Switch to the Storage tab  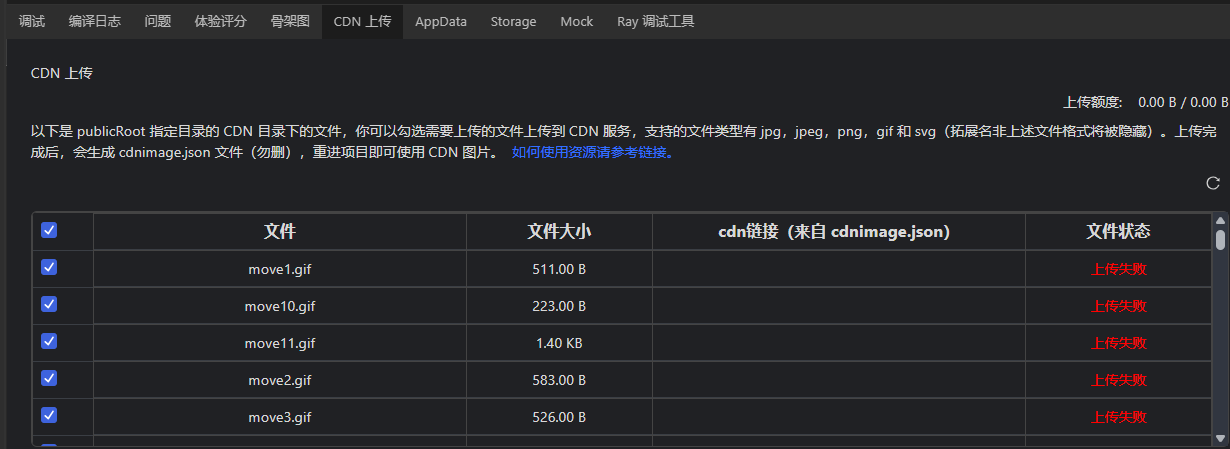coord(513,21)
